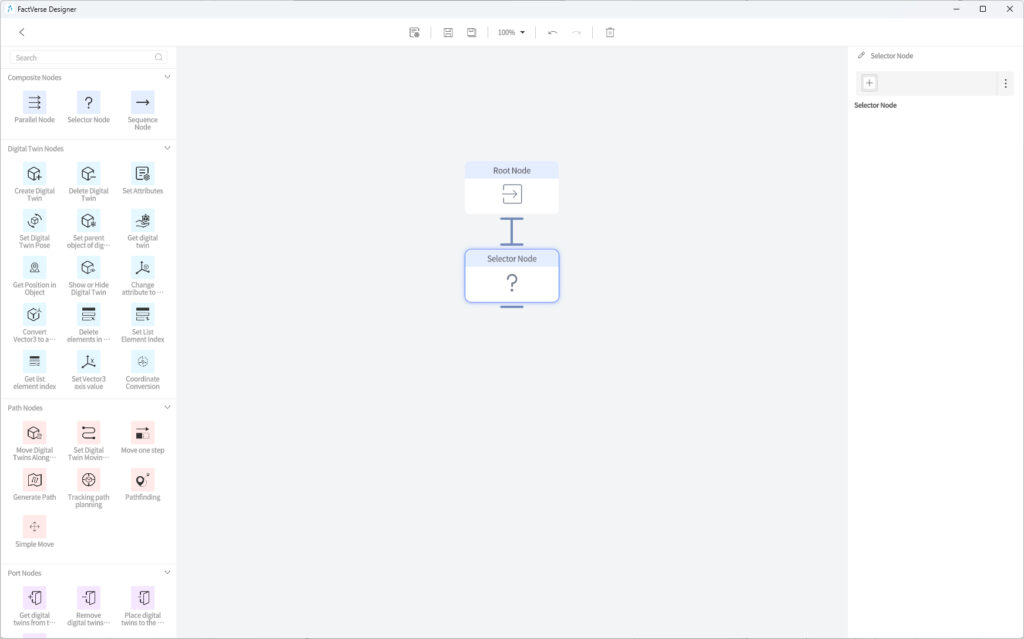1024x639 pixels.
Task: Select the Set Digital Twin Movin node
Action: point(89,433)
